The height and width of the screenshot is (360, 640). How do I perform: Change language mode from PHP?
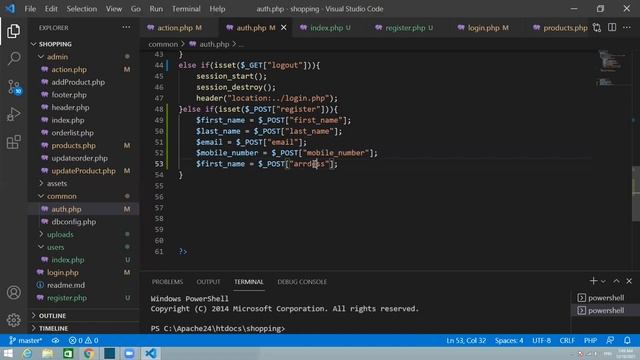590,340
